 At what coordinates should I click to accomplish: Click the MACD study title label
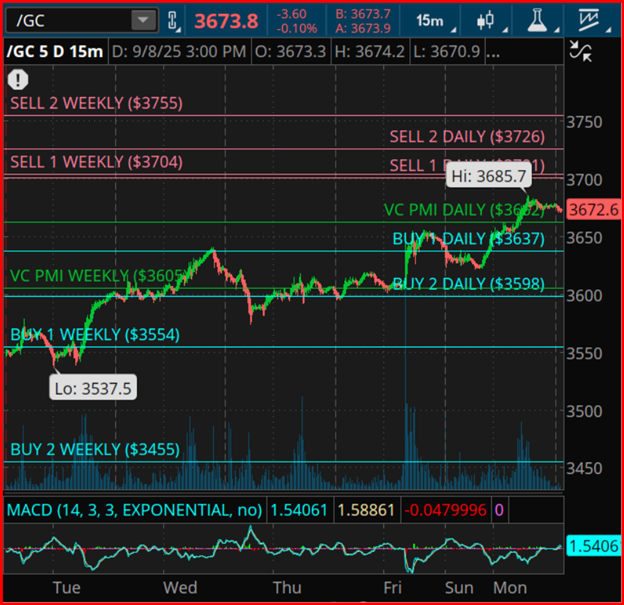[x=135, y=510]
